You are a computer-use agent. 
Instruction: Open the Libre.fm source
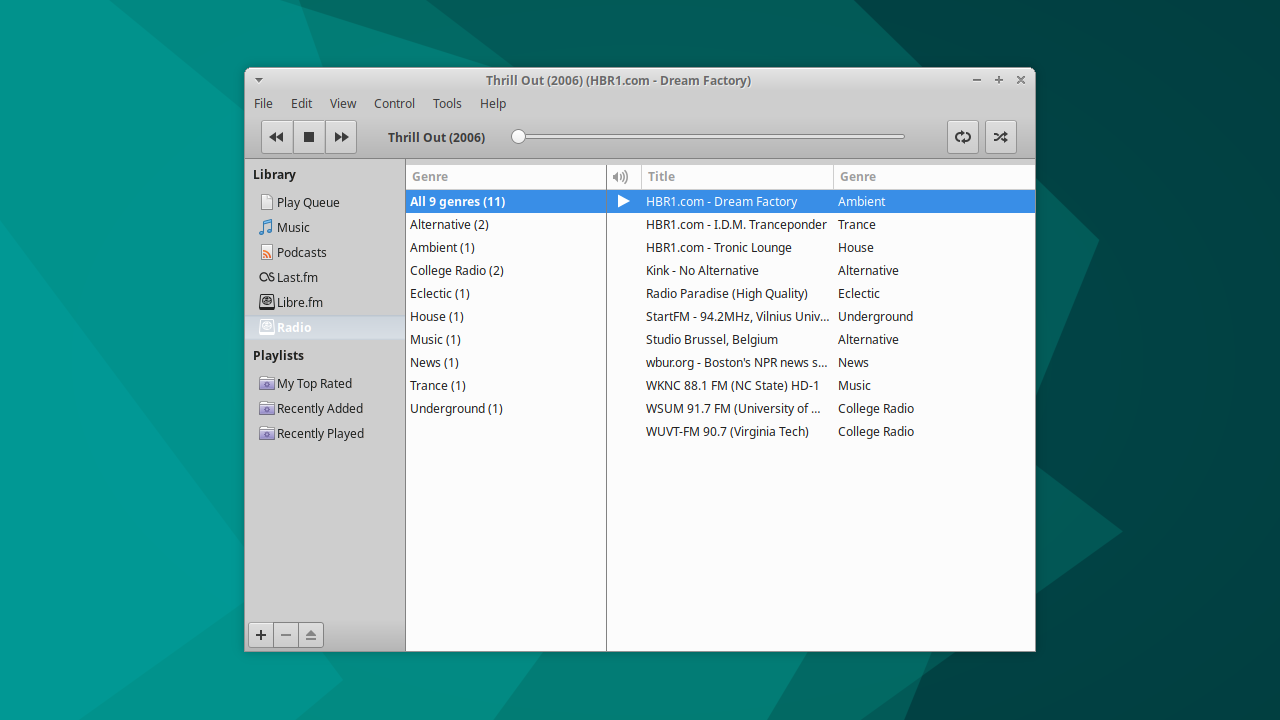pos(299,302)
